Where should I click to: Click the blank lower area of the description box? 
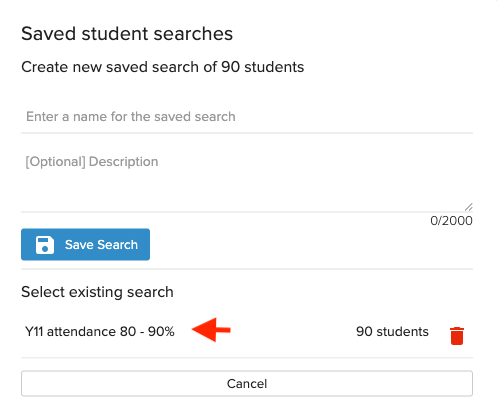247,193
